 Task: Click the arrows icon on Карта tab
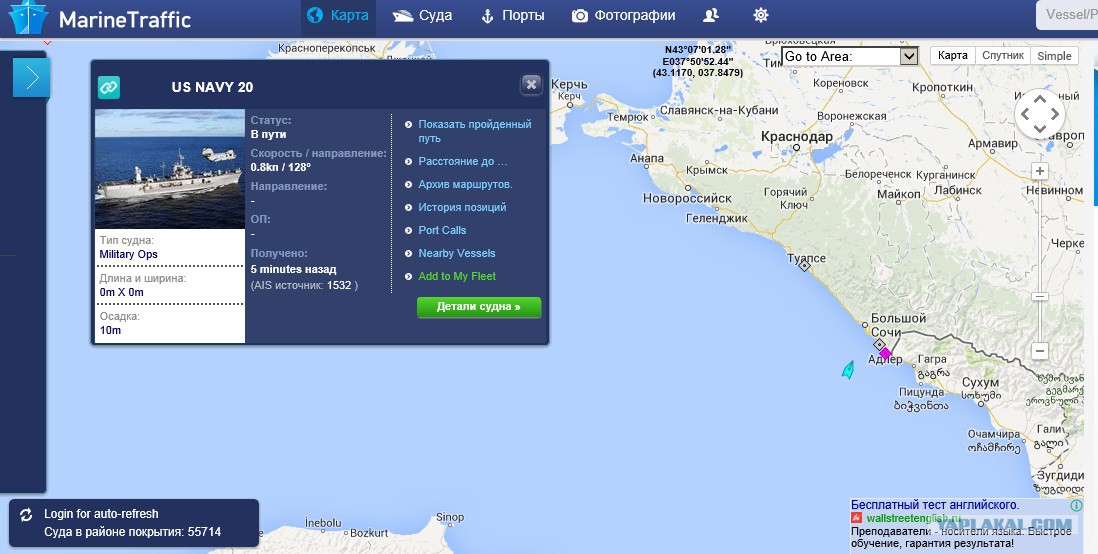click(x=315, y=15)
